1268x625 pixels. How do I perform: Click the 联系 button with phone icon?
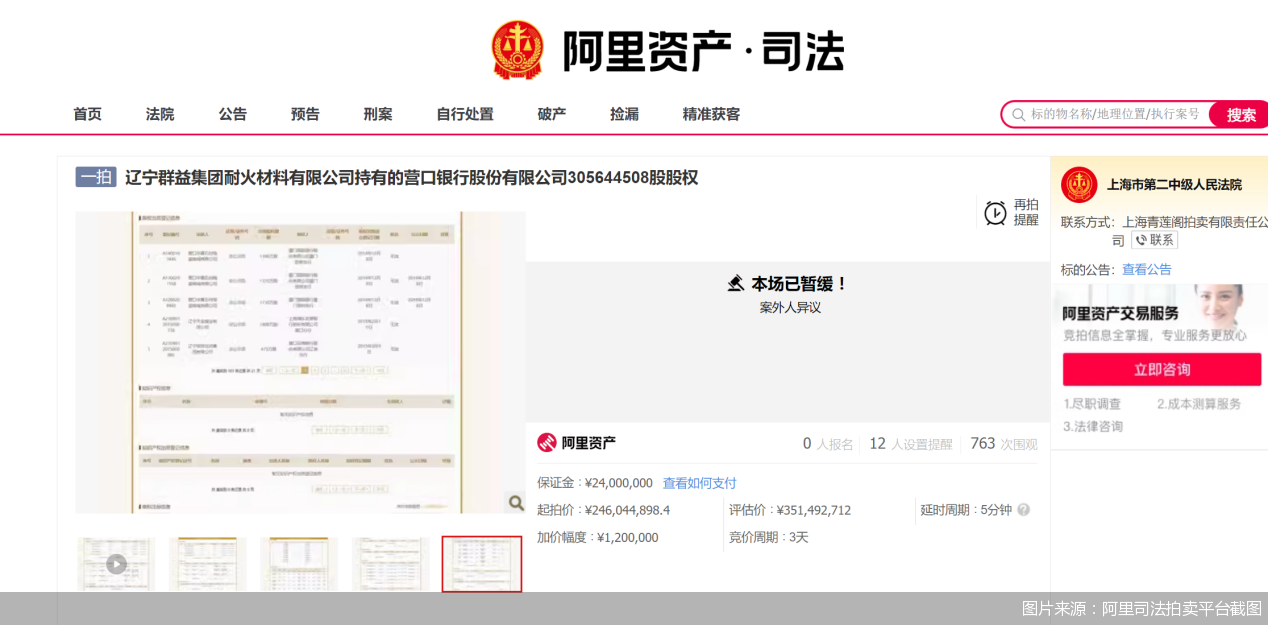[1154, 240]
